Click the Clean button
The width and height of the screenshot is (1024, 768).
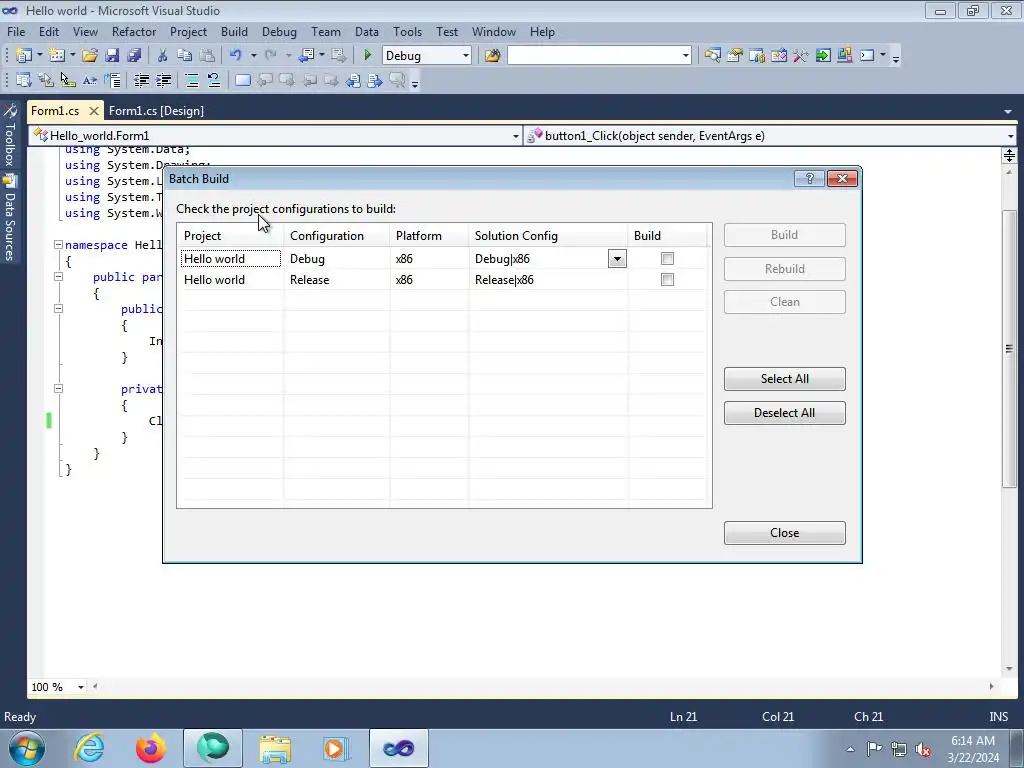click(x=784, y=302)
